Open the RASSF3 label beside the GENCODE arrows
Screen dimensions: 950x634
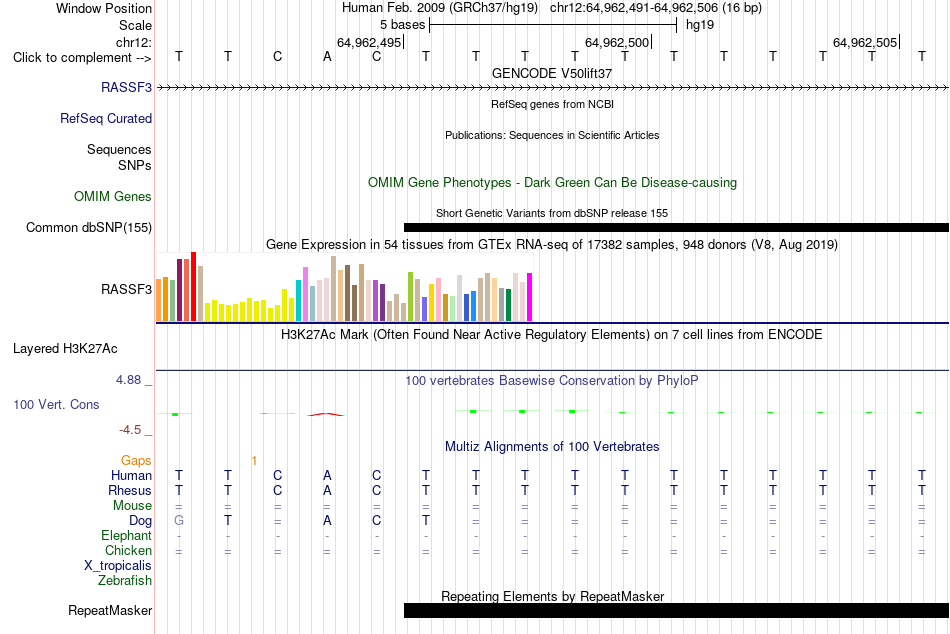click(x=126, y=87)
